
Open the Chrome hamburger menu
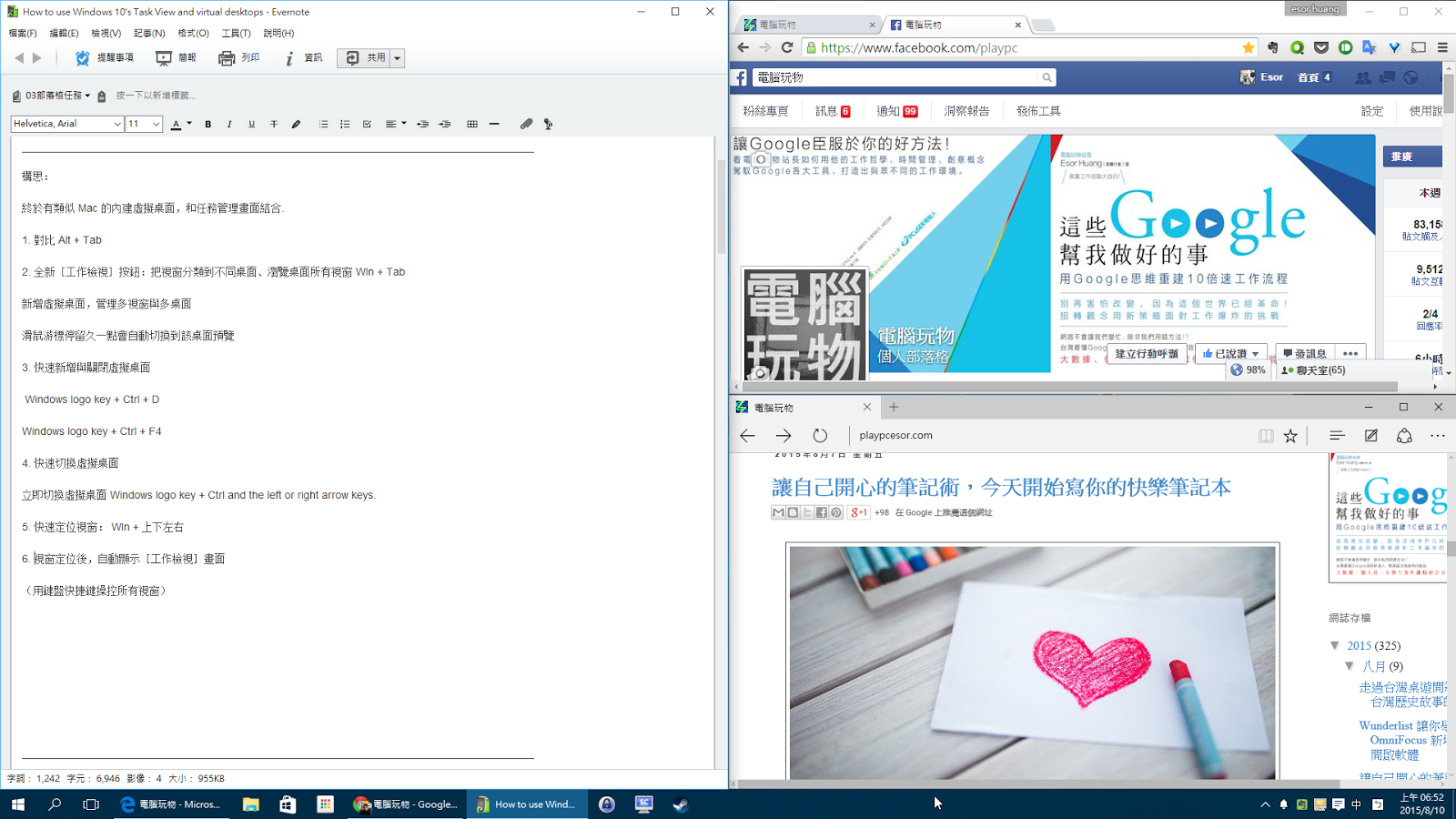point(1442,47)
